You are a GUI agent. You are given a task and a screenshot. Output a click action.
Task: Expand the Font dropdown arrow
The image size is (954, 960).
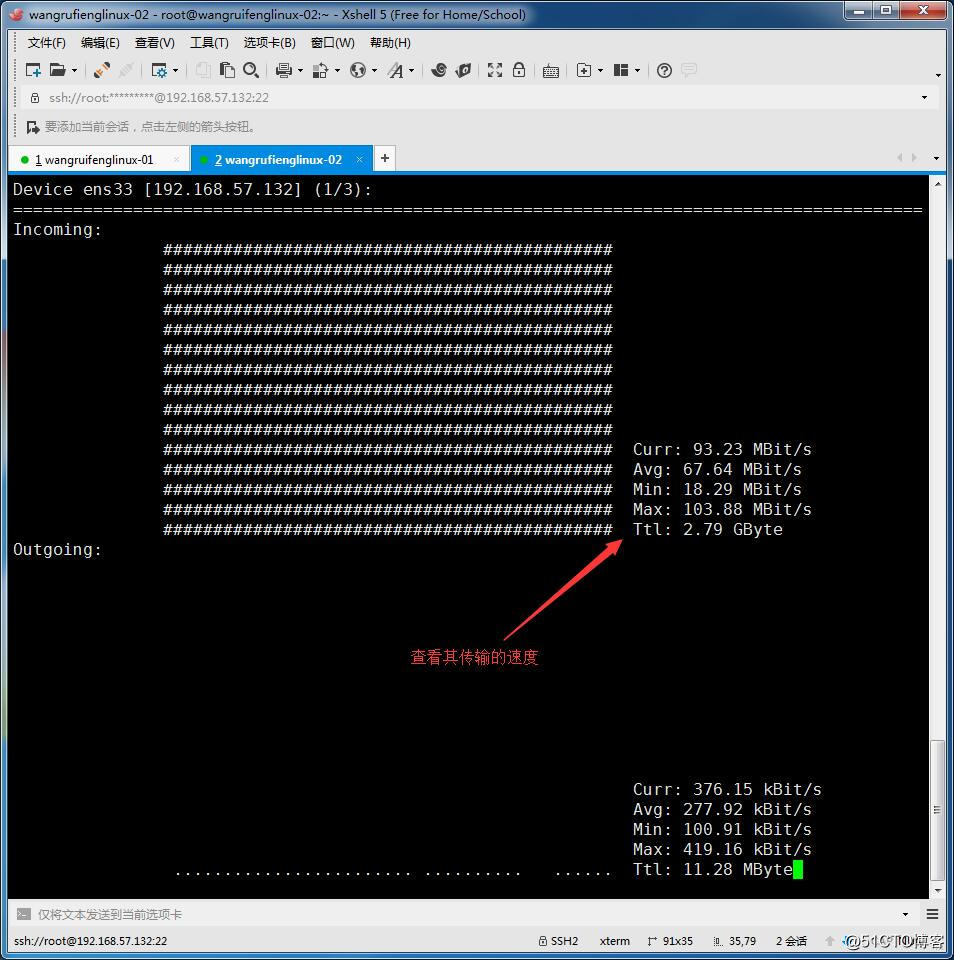pos(411,71)
